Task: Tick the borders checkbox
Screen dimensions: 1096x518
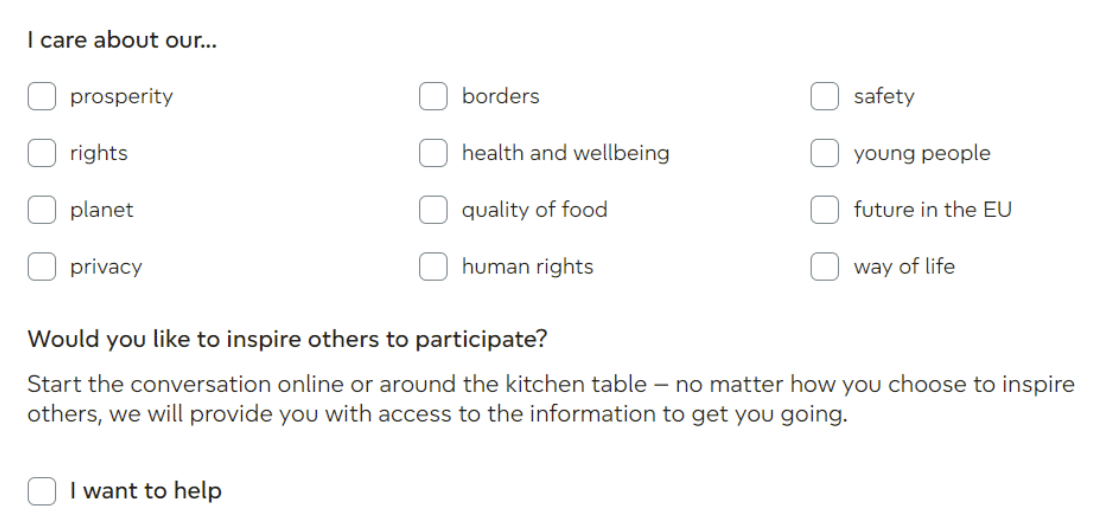Action: pyautogui.click(x=433, y=96)
